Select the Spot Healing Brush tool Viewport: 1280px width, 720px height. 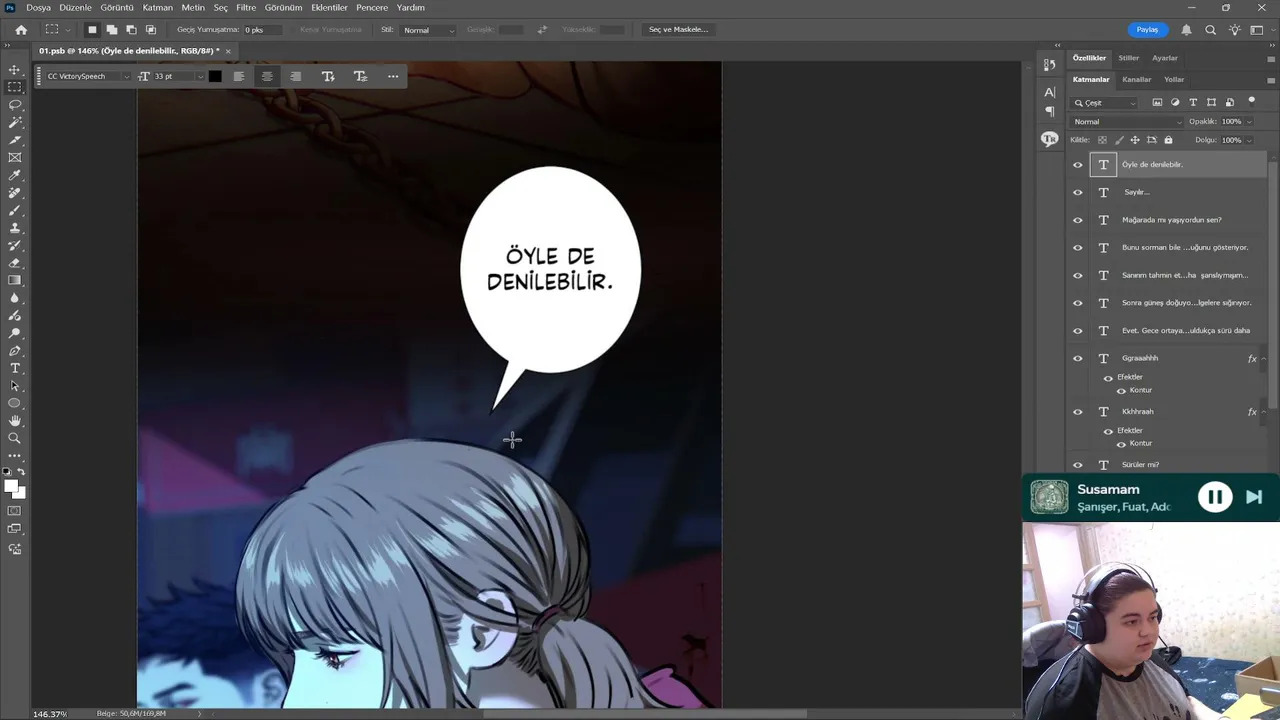coord(14,193)
